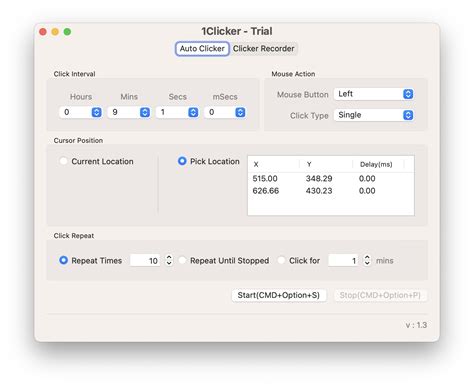Open the Mins stepper dropdown
This screenshot has height=387, width=474.
(x=145, y=112)
